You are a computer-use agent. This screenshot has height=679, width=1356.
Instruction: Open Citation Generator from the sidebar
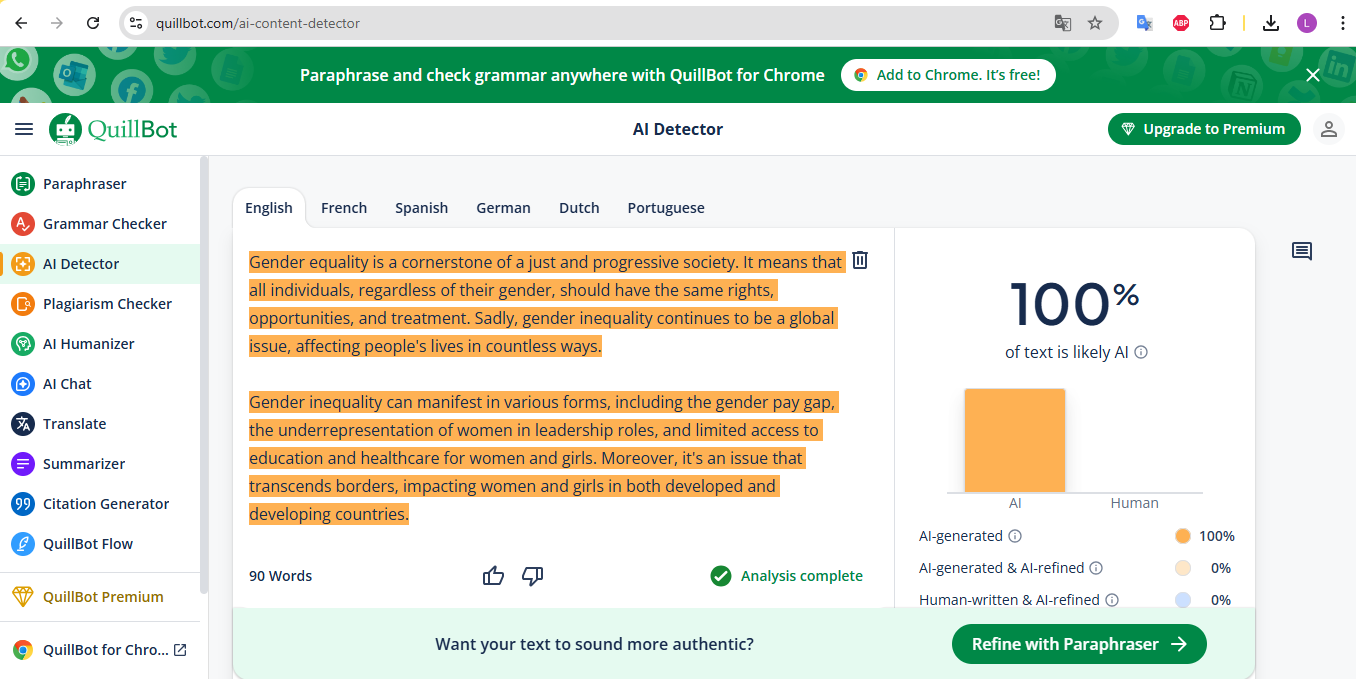pos(100,504)
